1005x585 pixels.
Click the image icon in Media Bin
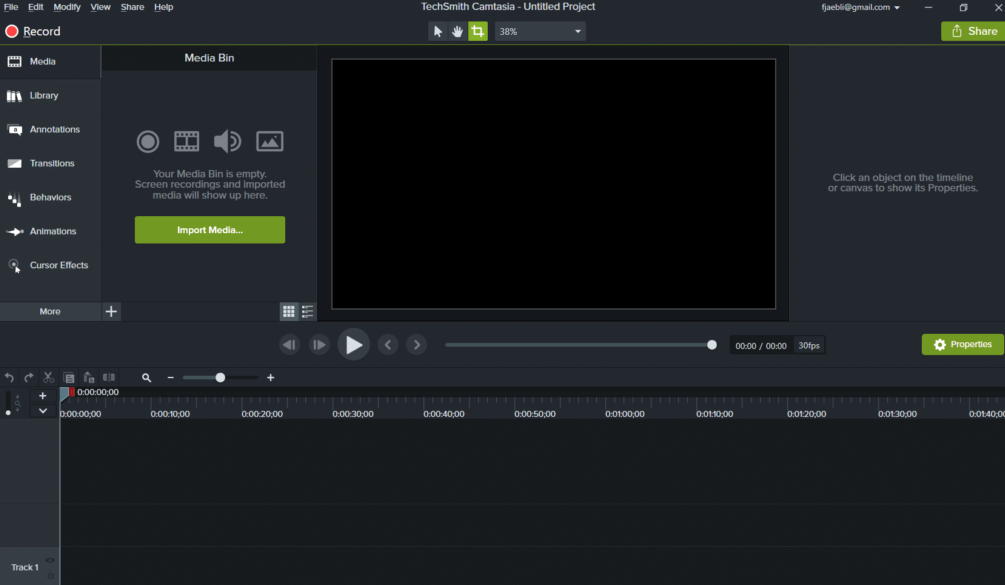coord(270,142)
